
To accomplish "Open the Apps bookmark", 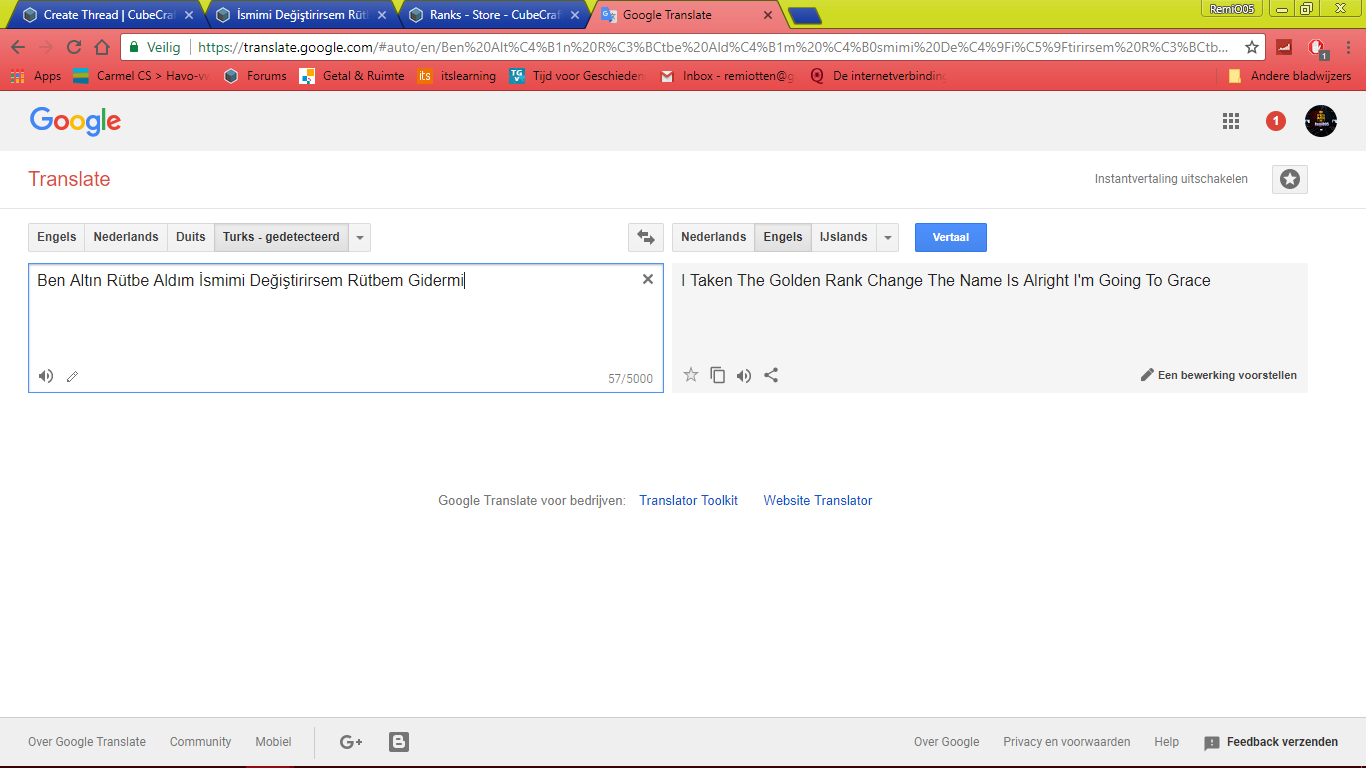I will (x=36, y=76).
